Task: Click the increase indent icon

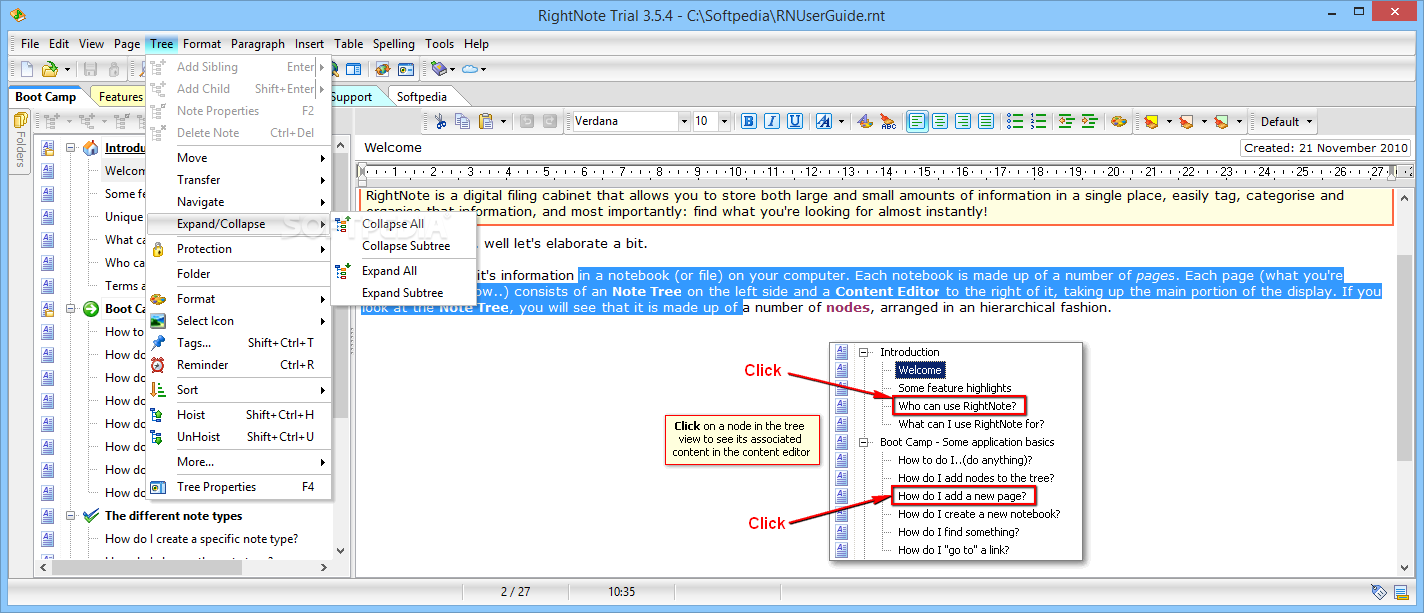Action: [x=1090, y=121]
